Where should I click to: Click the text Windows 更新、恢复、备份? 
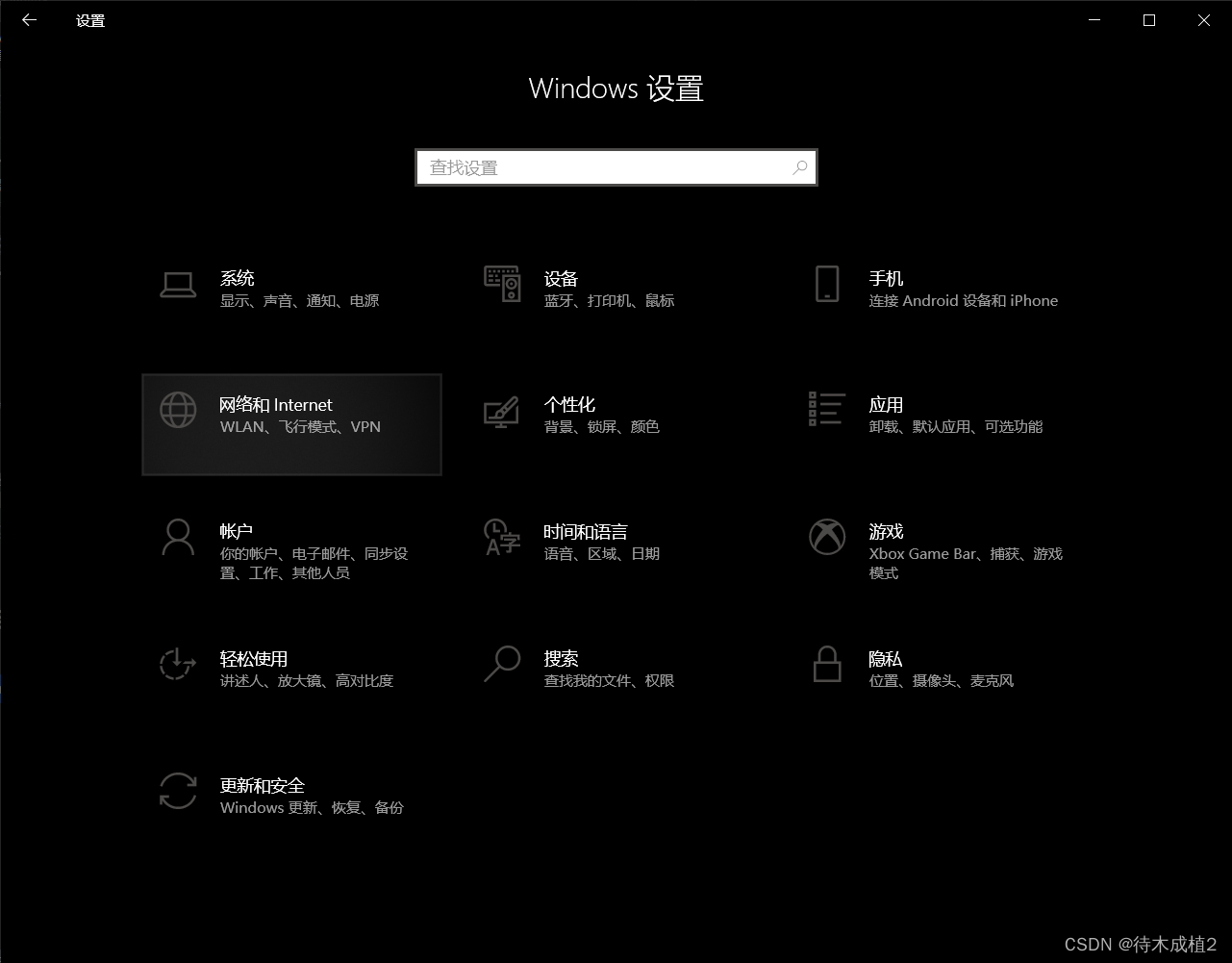pyautogui.click(x=312, y=808)
